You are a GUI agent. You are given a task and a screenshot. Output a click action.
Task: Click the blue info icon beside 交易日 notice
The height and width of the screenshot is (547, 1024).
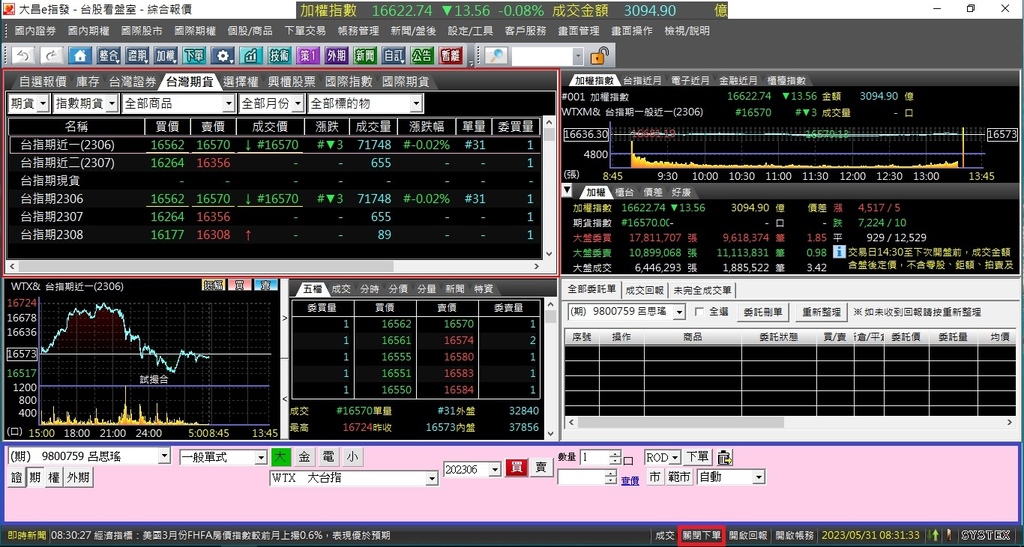(839, 251)
